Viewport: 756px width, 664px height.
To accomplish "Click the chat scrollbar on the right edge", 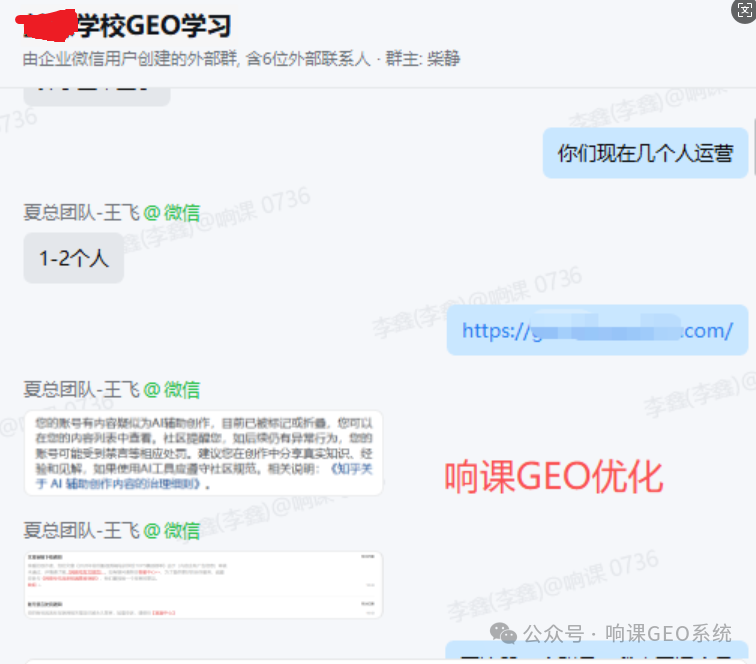I will pyautogui.click(x=754, y=146).
